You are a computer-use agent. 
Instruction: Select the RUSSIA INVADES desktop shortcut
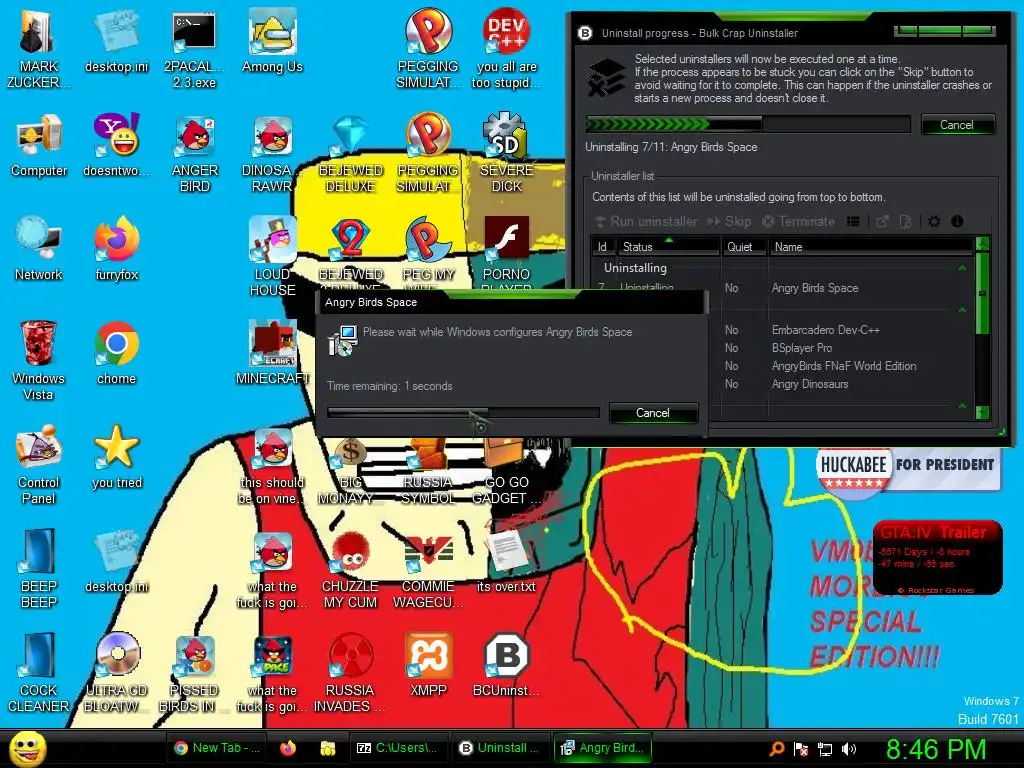pyautogui.click(x=350, y=673)
